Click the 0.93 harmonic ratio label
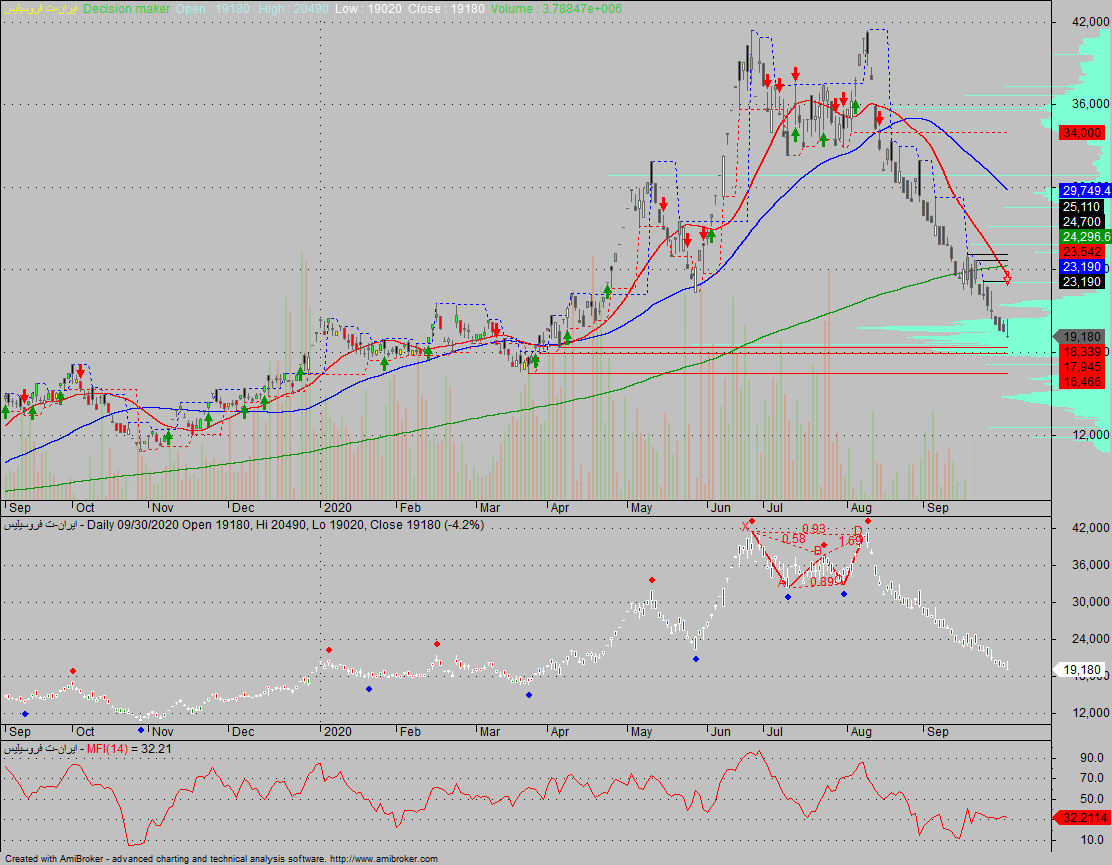 813,529
